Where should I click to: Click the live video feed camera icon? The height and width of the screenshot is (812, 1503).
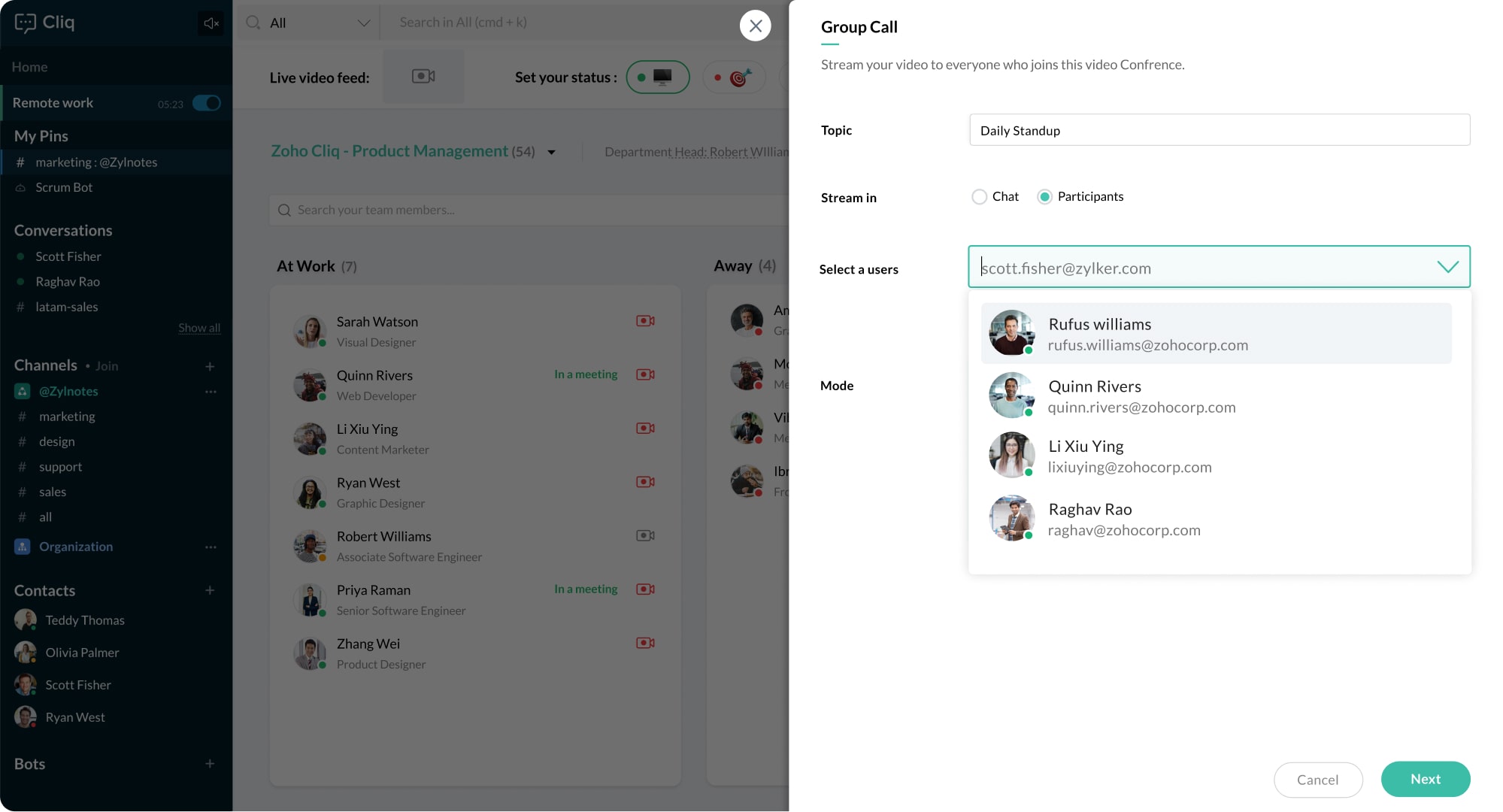(423, 76)
